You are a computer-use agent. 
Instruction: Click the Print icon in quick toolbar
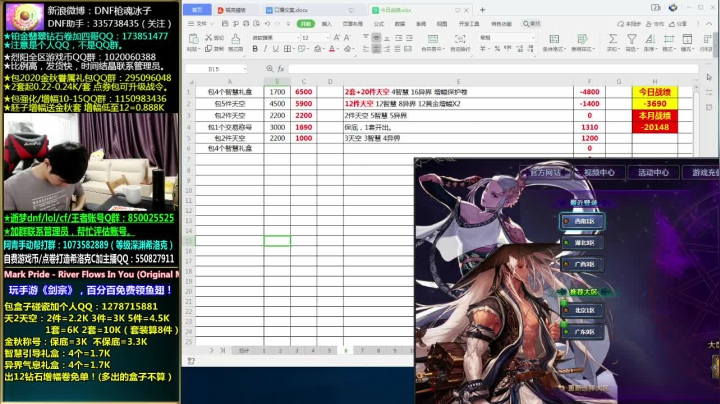click(246, 23)
